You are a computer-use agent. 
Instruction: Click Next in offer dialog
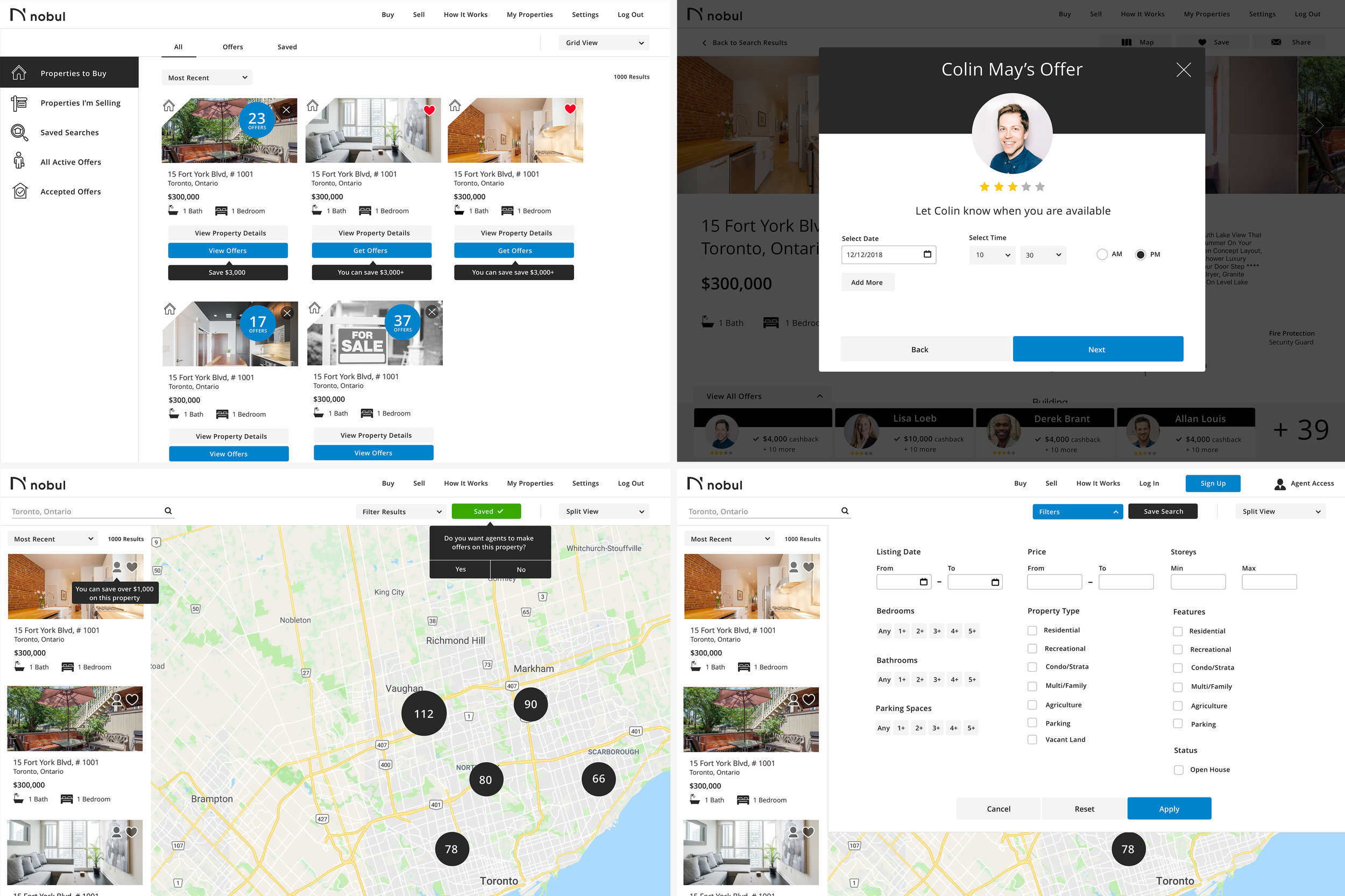(x=1098, y=349)
